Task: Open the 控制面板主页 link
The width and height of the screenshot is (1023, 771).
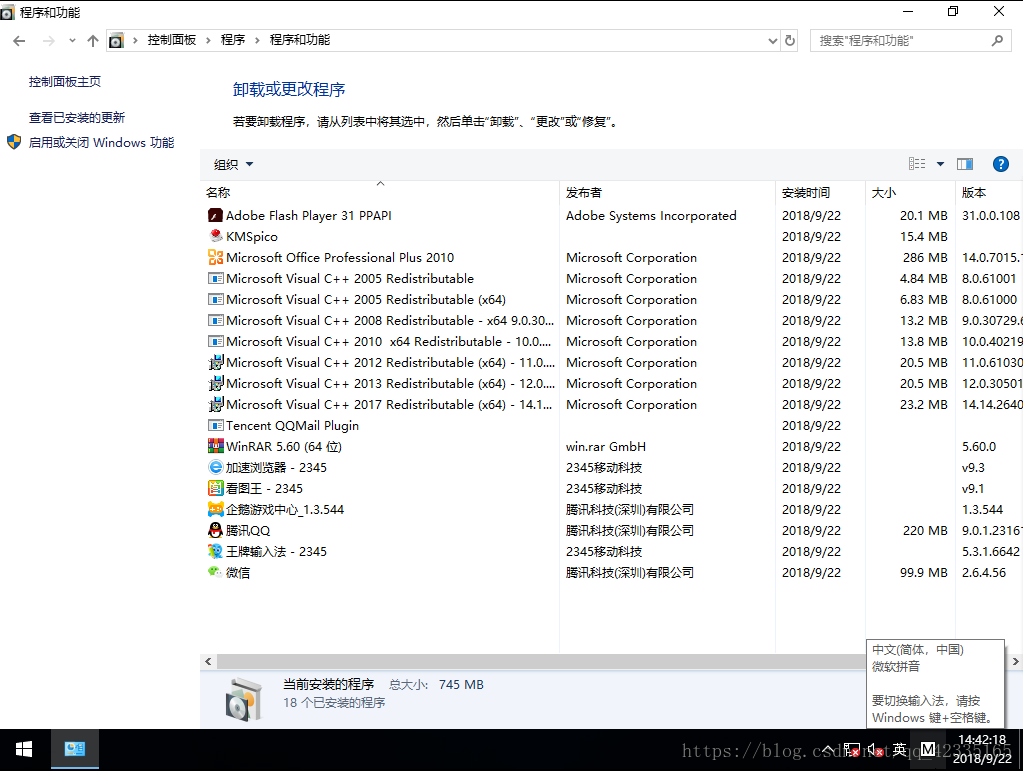Action: coord(65,82)
